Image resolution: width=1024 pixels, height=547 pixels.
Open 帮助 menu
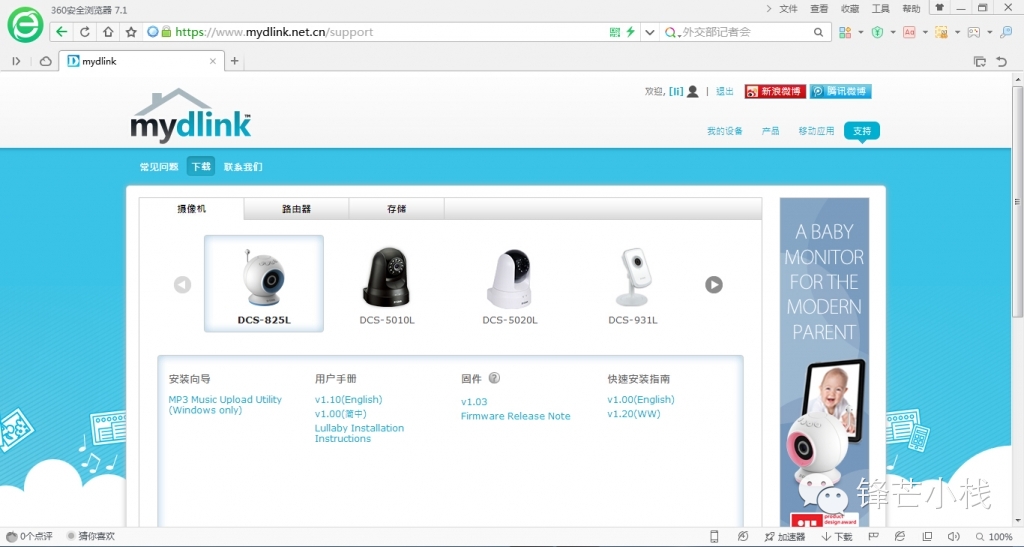click(912, 8)
